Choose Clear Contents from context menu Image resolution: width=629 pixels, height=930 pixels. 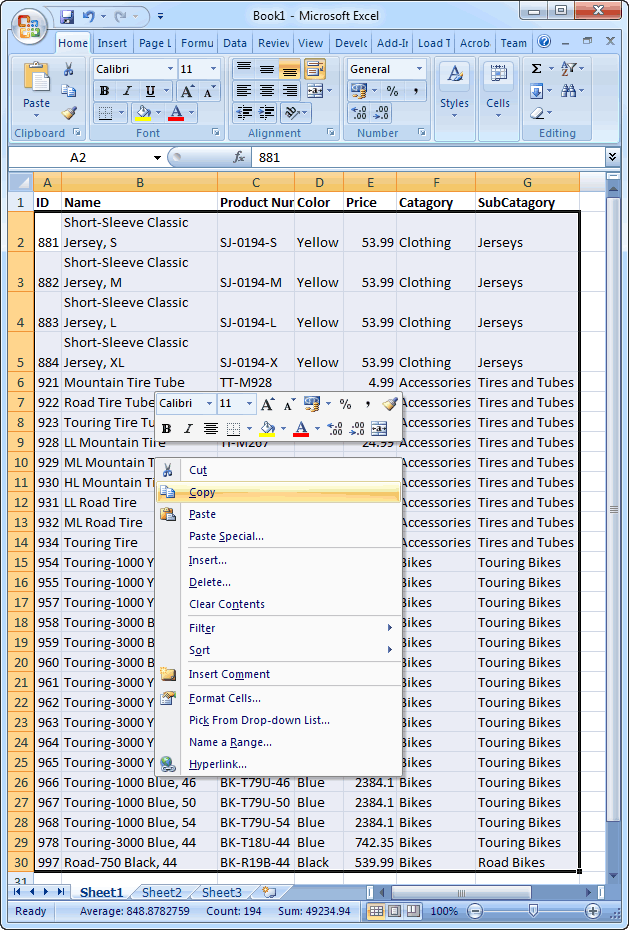tap(278, 604)
